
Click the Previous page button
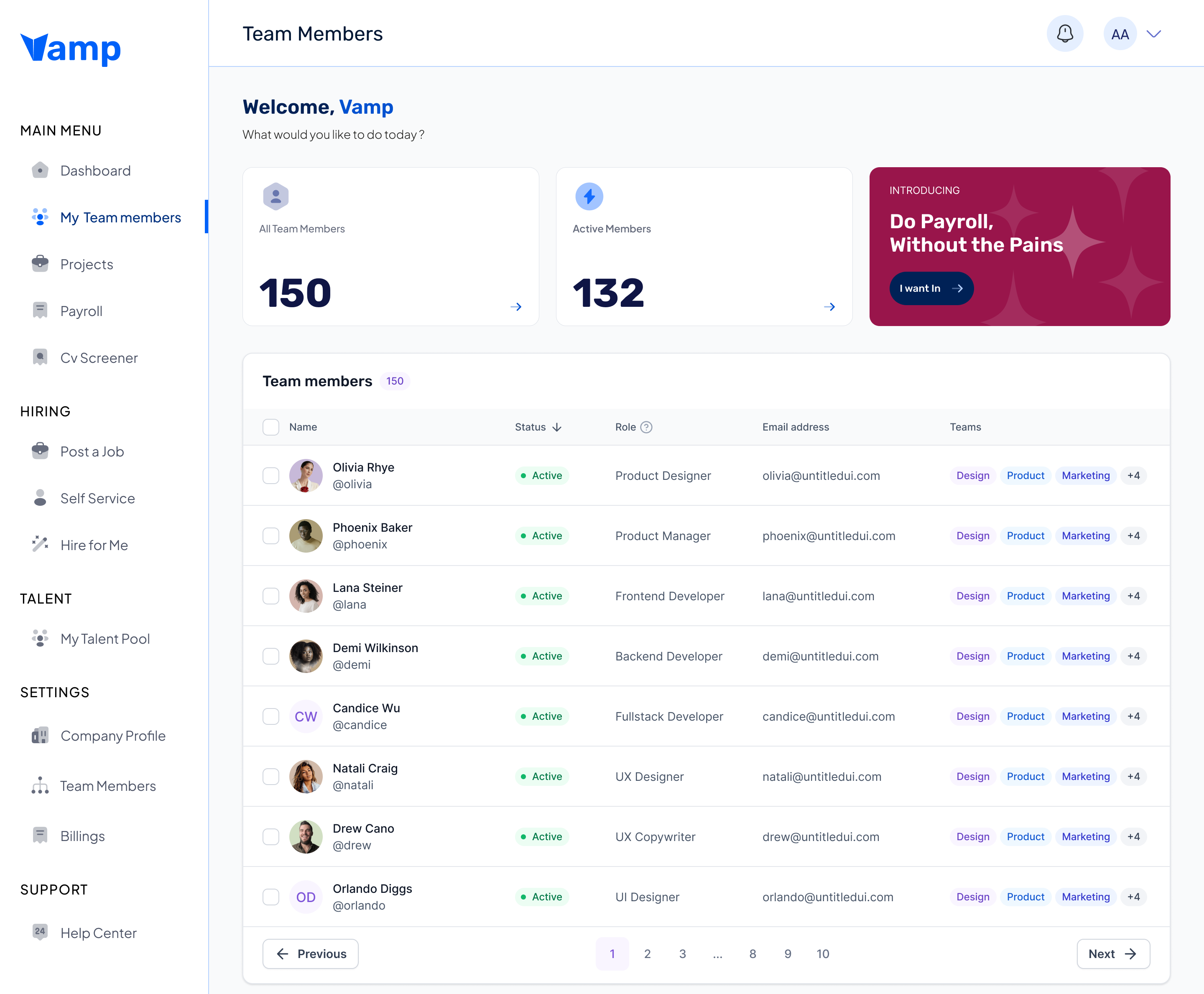tap(310, 954)
